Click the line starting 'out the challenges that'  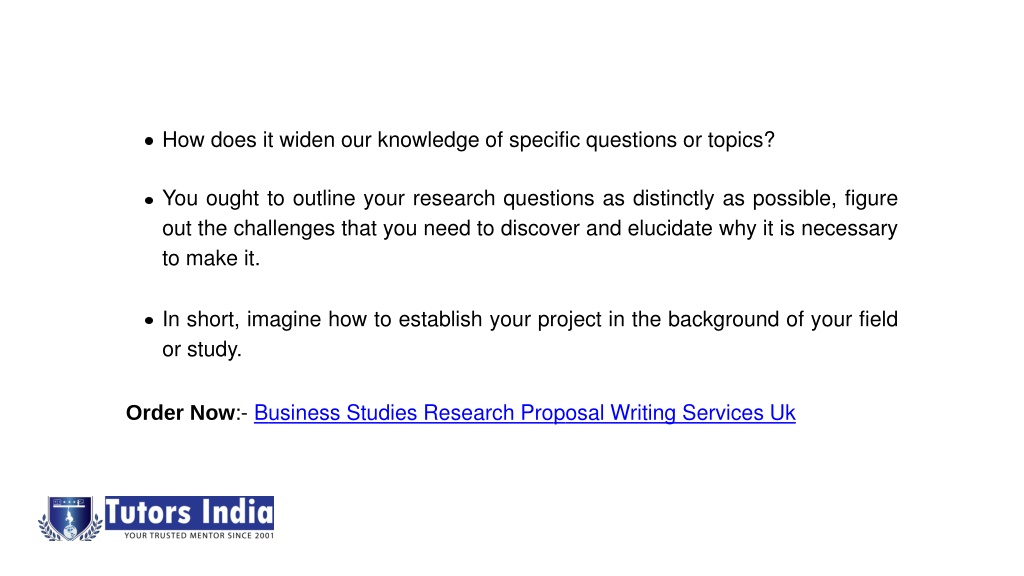click(530, 228)
